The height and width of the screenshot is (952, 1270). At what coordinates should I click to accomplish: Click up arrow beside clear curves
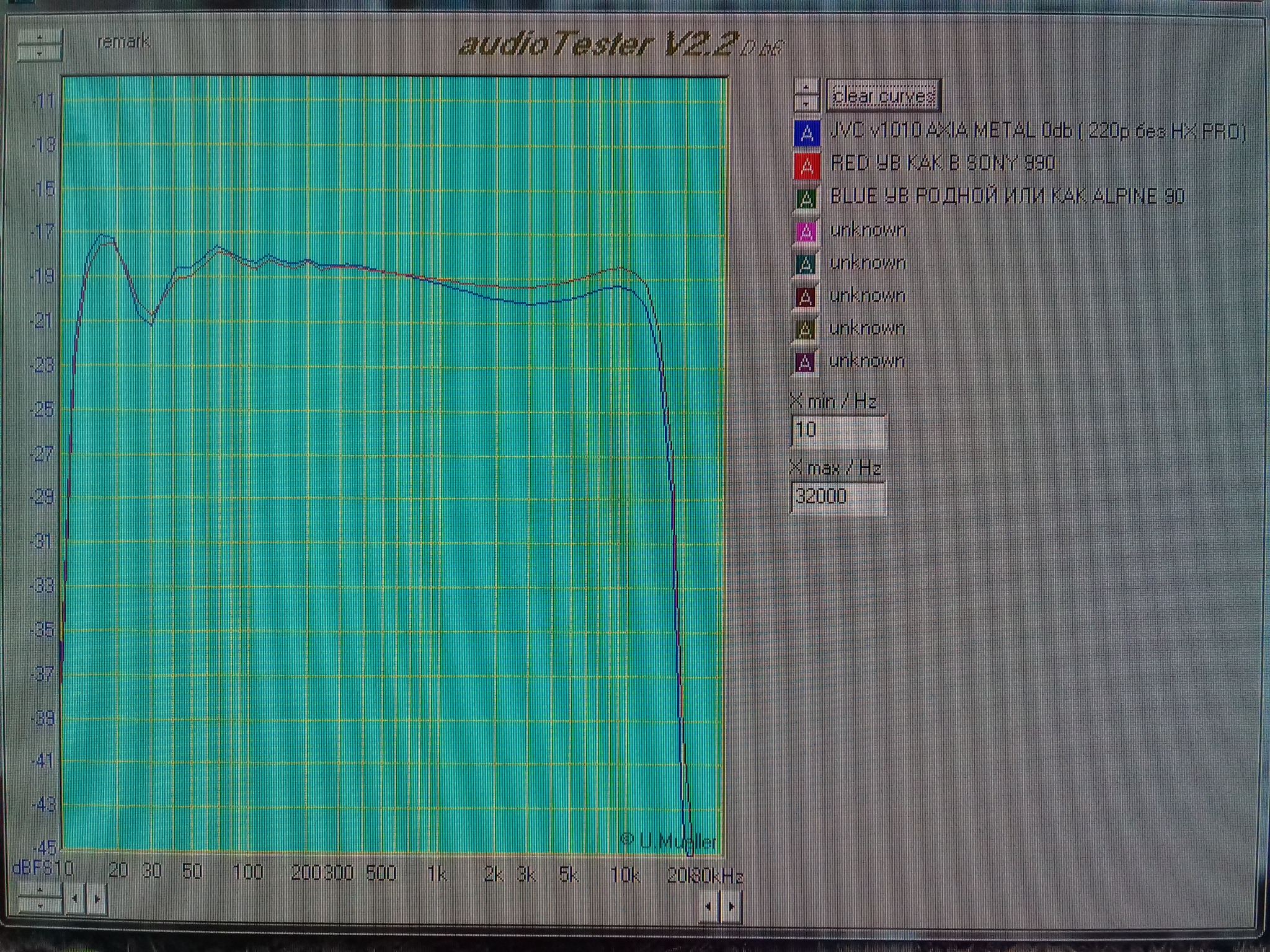(x=806, y=87)
